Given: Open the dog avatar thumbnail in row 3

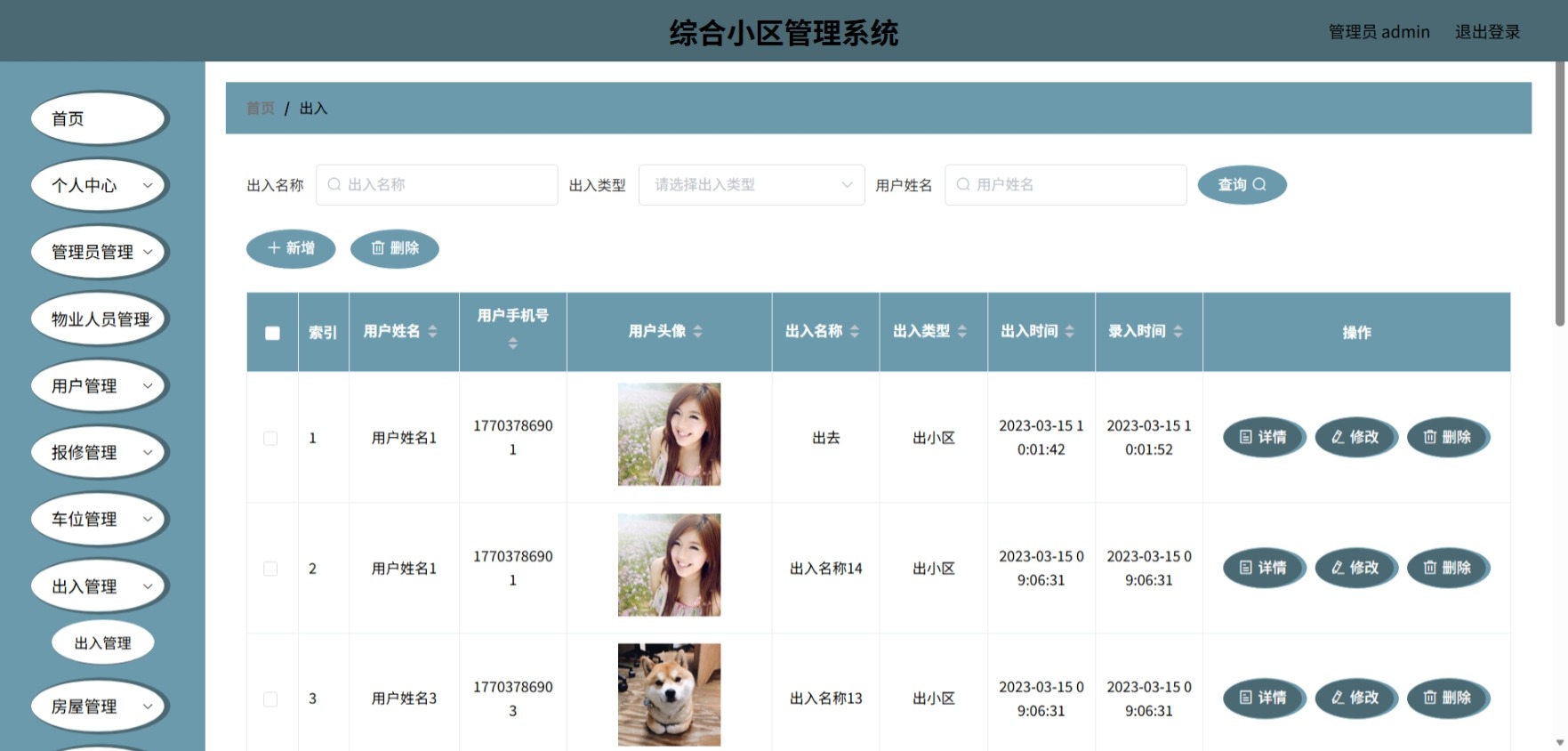Looking at the screenshot, I should coord(669,695).
